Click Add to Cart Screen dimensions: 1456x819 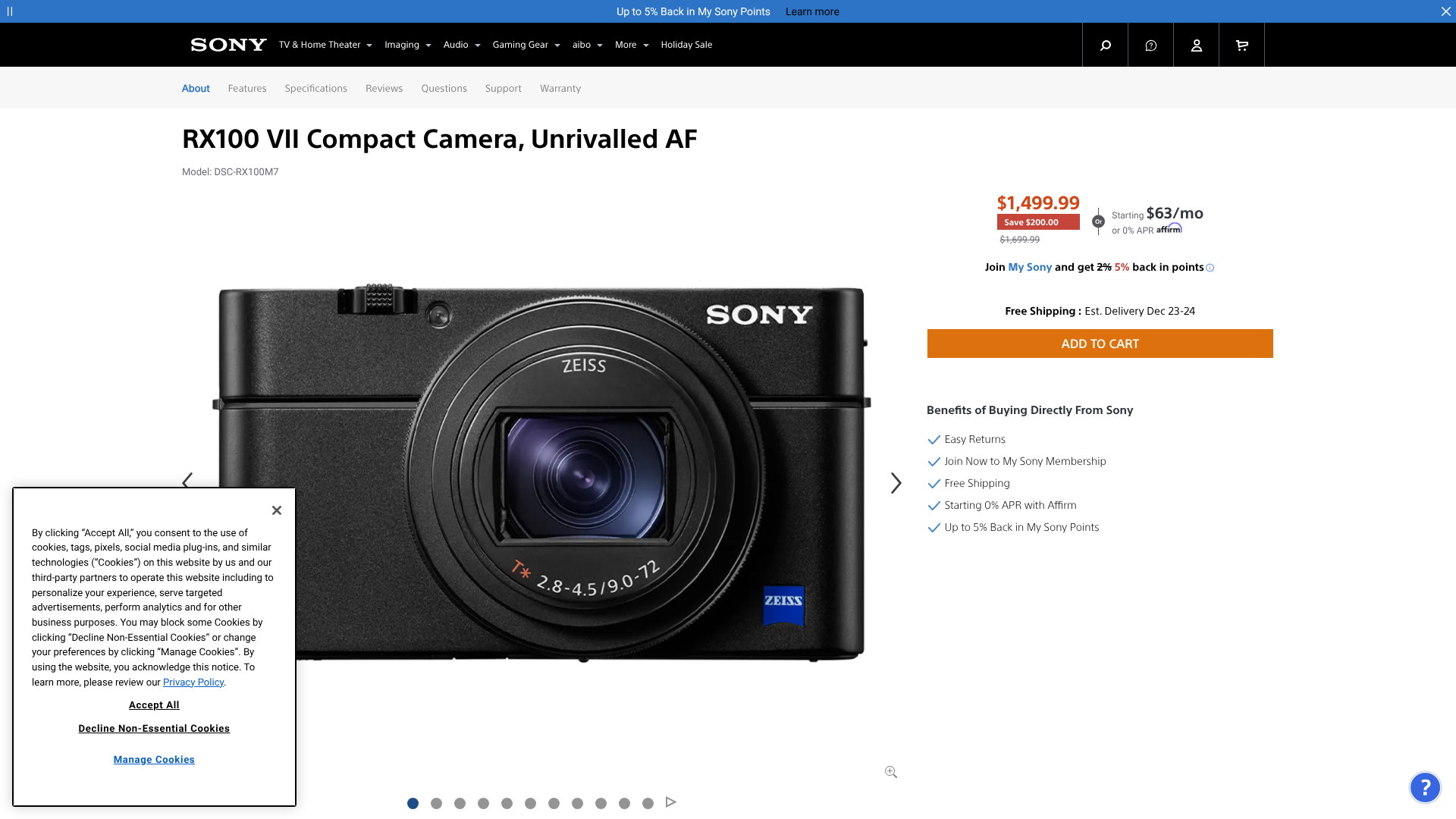1100,343
